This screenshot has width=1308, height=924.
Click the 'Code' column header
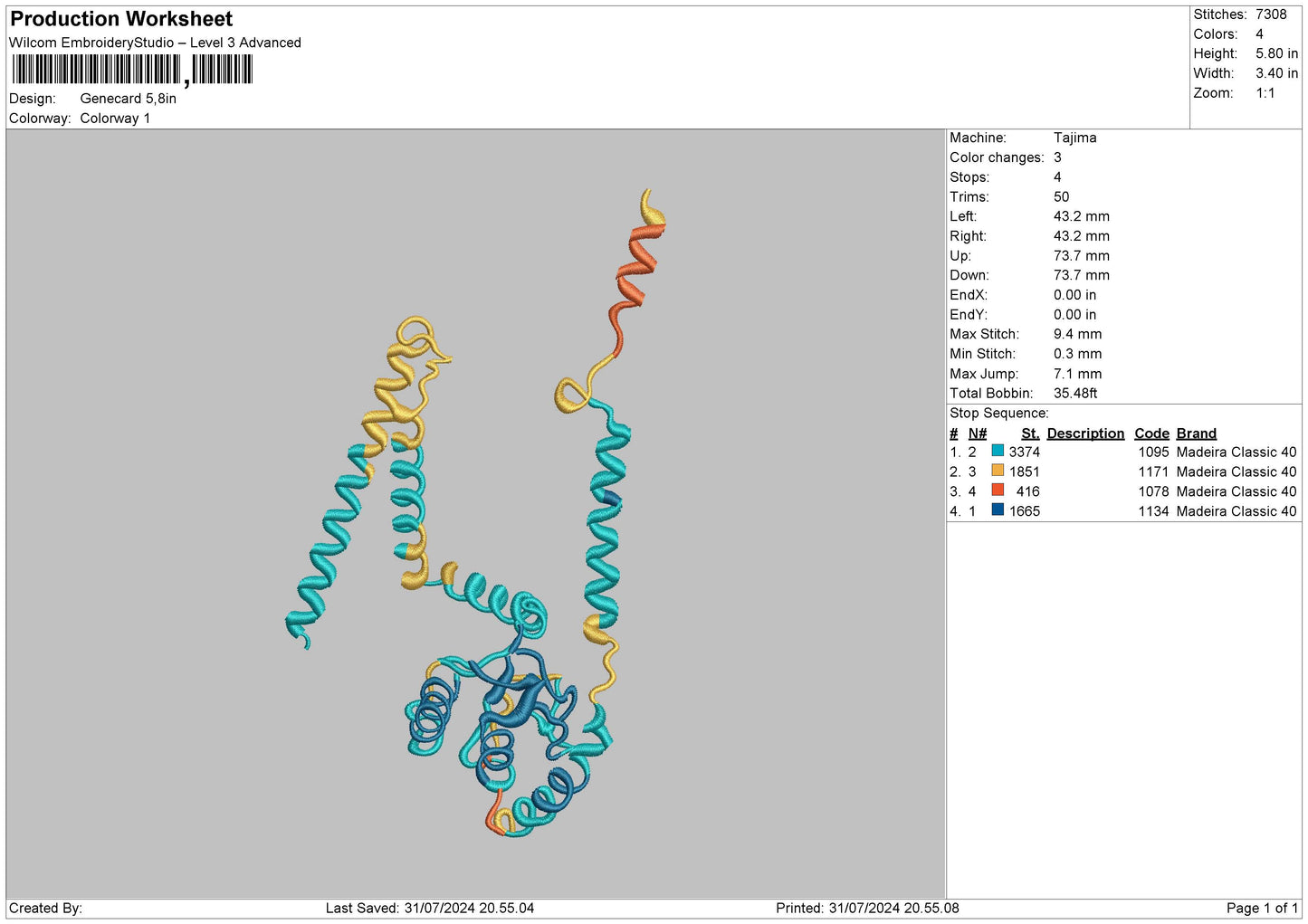(x=1151, y=433)
